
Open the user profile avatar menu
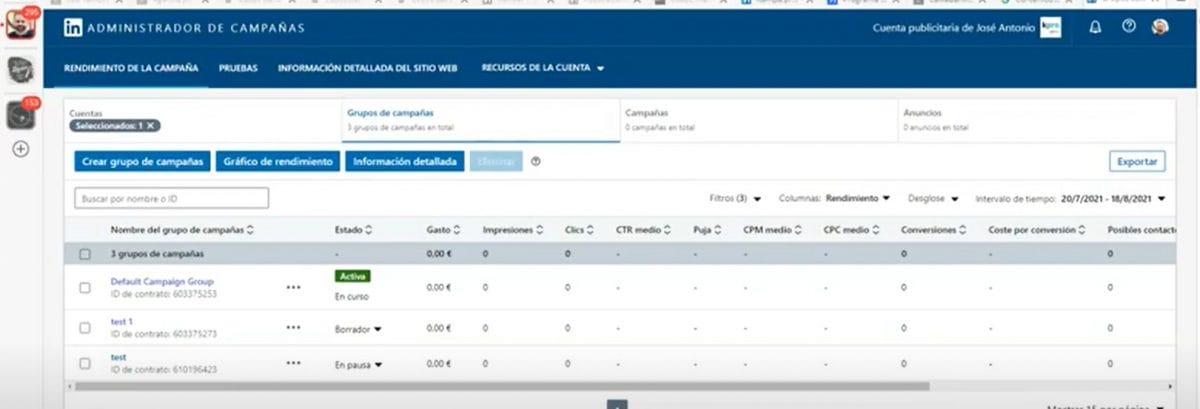click(x=1160, y=27)
